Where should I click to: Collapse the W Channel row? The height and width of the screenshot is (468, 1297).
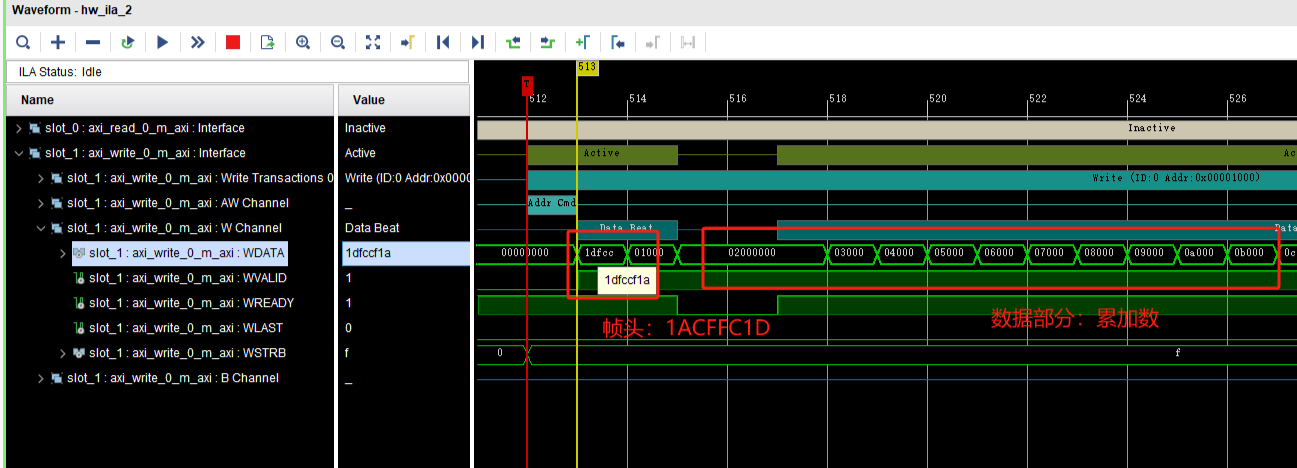(x=40, y=228)
